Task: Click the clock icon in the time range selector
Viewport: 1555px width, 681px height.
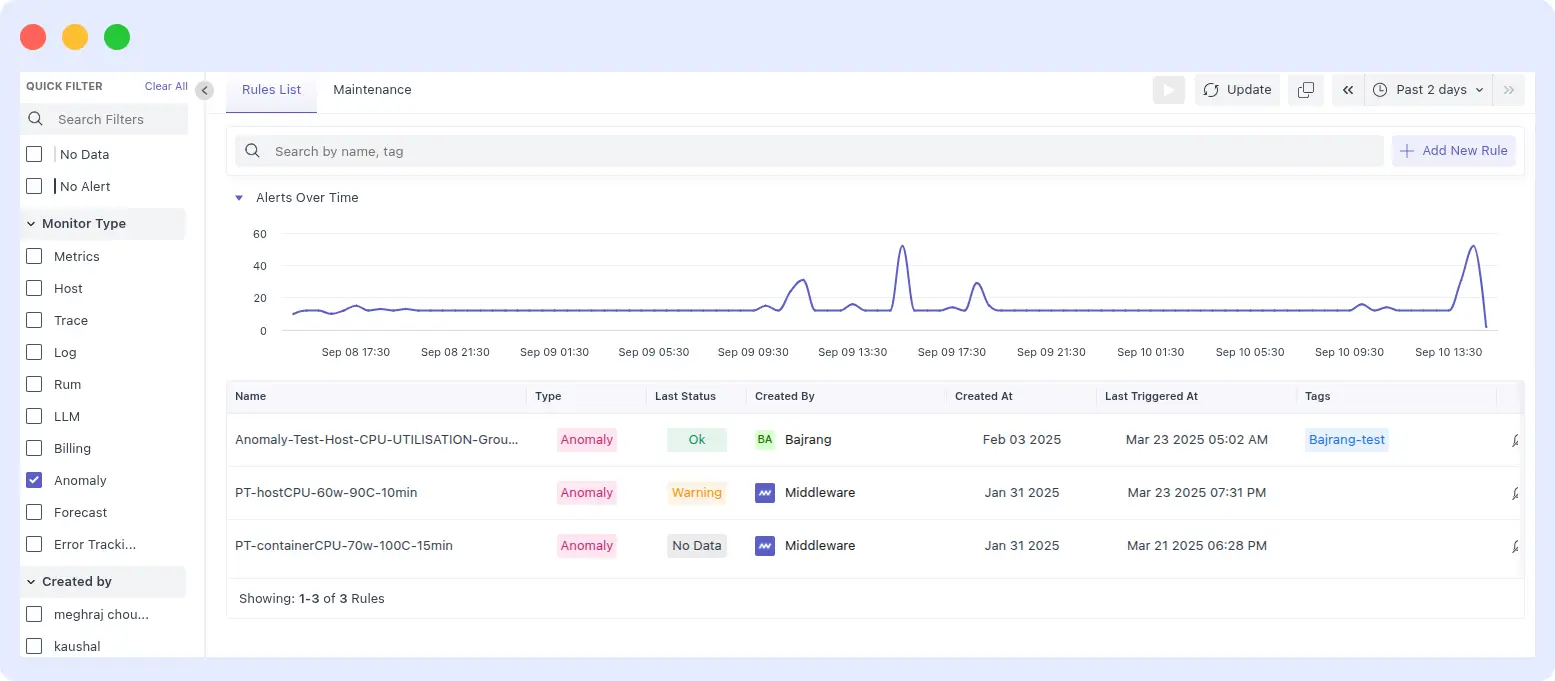Action: [x=1382, y=89]
